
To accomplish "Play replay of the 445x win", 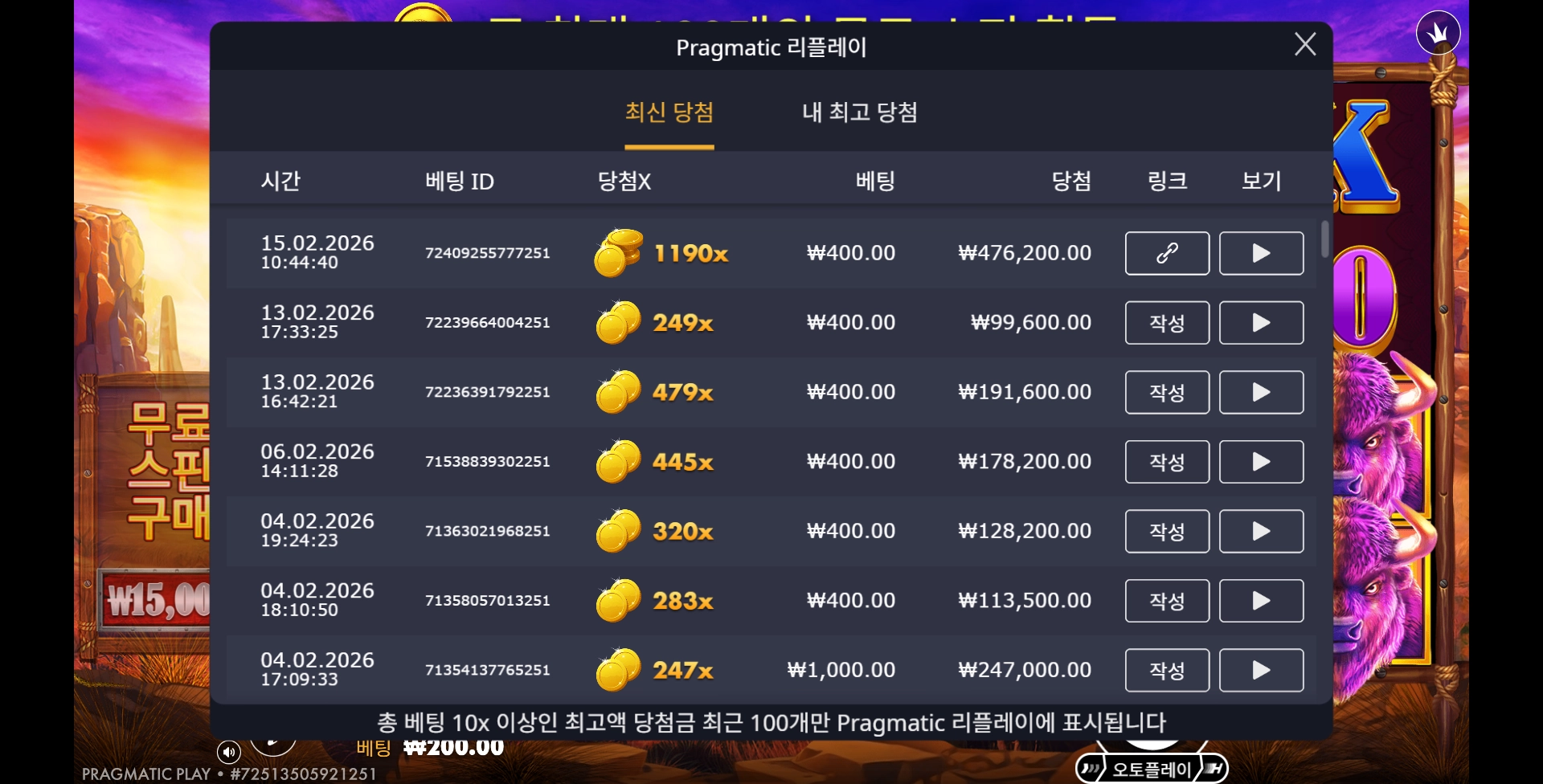I will click(x=1261, y=462).
